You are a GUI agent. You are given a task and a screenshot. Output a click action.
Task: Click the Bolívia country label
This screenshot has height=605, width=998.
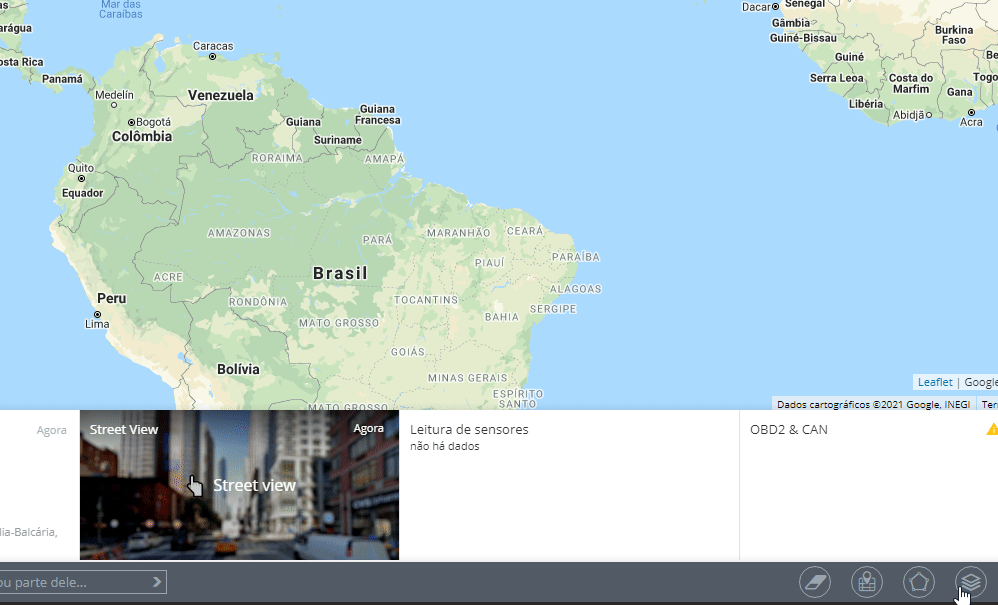pyautogui.click(x=238, y=370)
